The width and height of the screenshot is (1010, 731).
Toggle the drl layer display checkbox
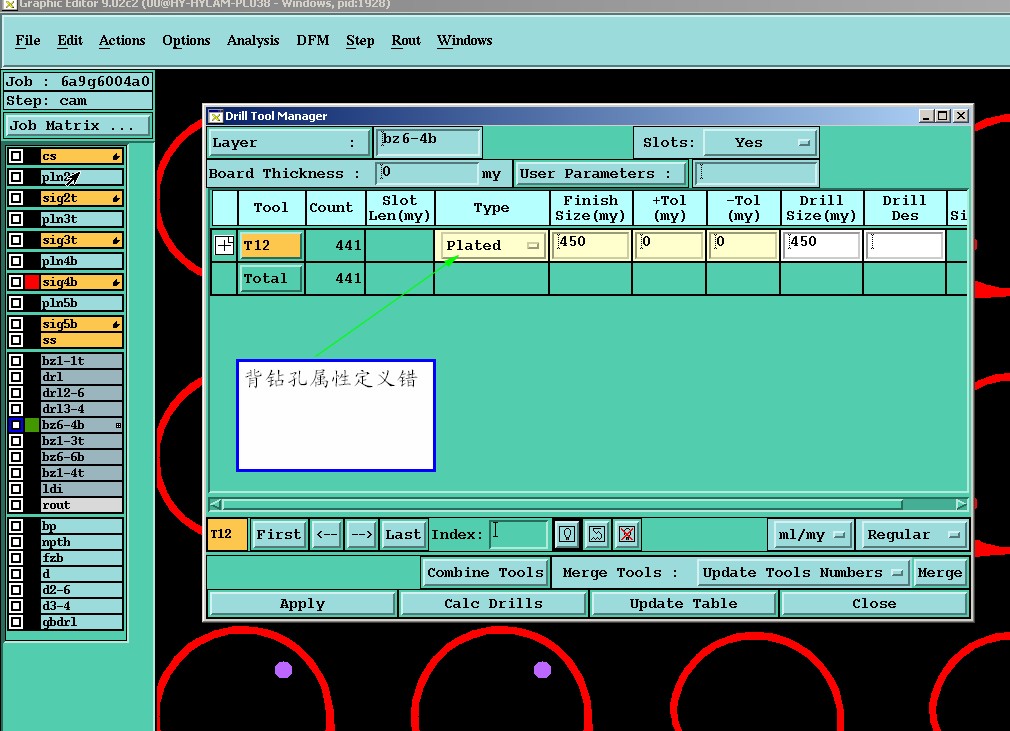tap(16, 377)
